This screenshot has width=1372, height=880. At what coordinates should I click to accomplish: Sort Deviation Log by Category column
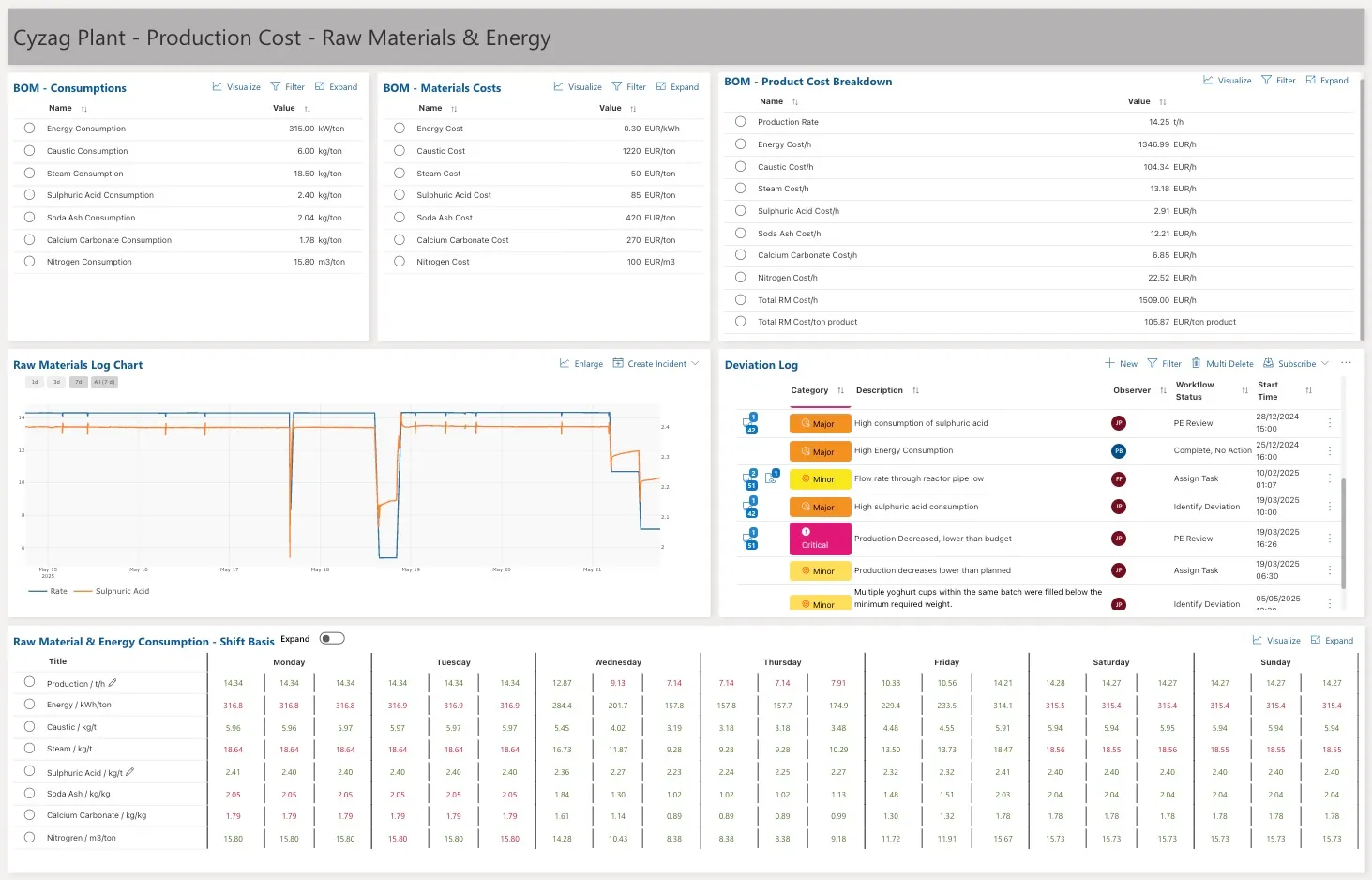[x=841, y=390]
